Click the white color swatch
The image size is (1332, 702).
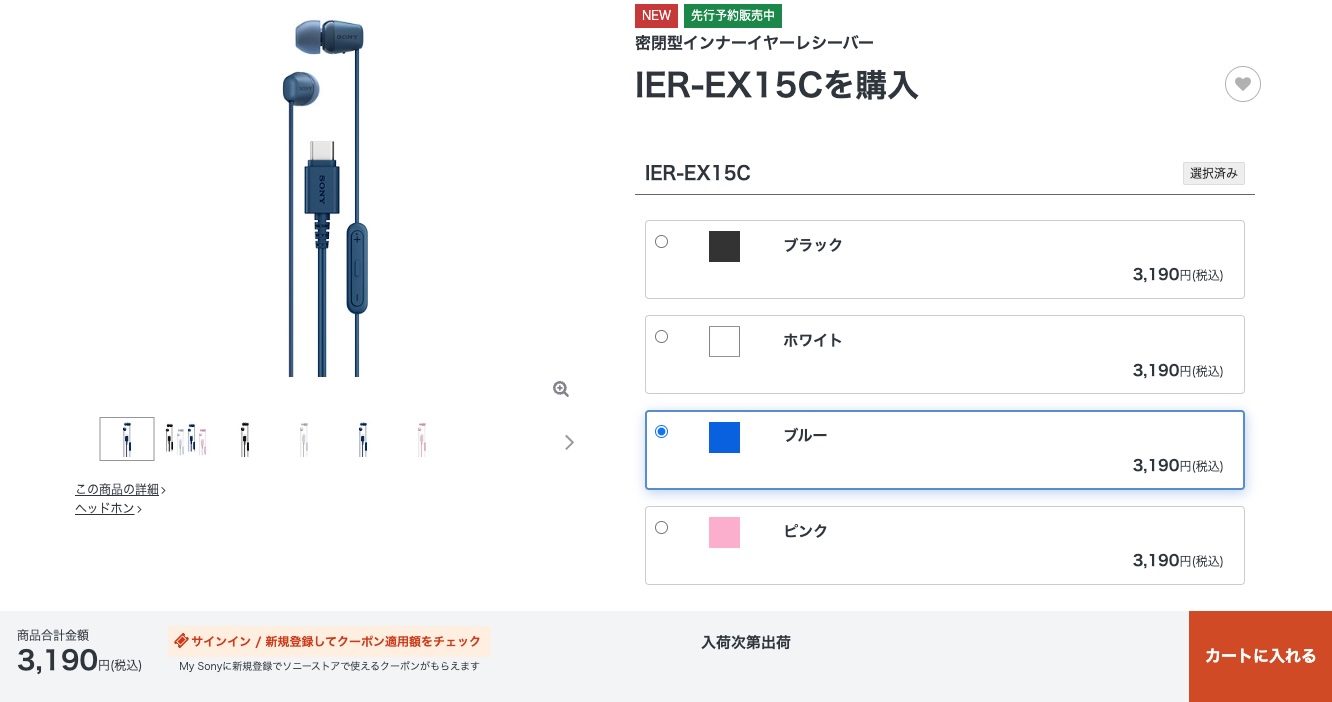coord(724,341)
